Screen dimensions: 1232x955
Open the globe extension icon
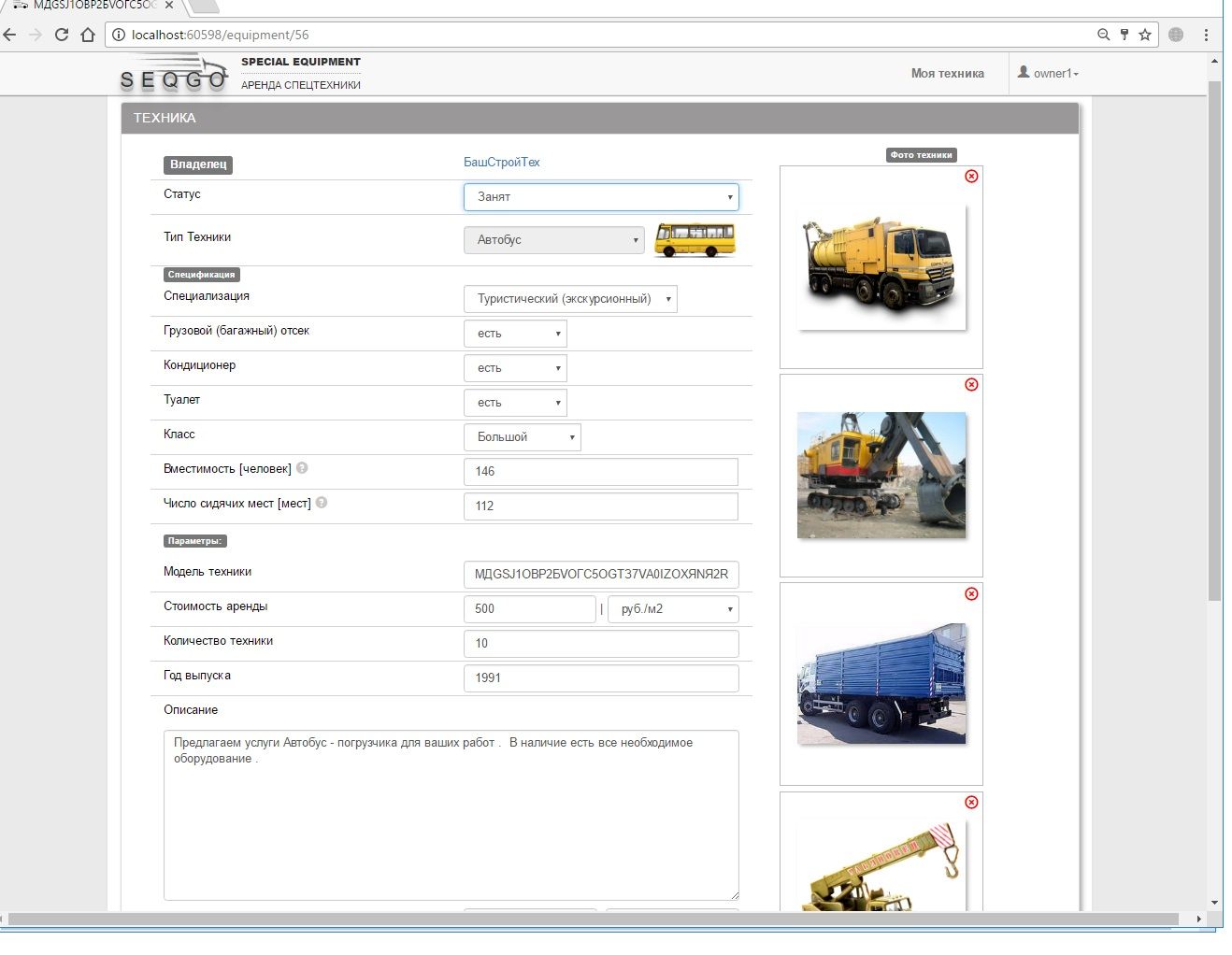pyautogui.click(x=1176, y=35)
